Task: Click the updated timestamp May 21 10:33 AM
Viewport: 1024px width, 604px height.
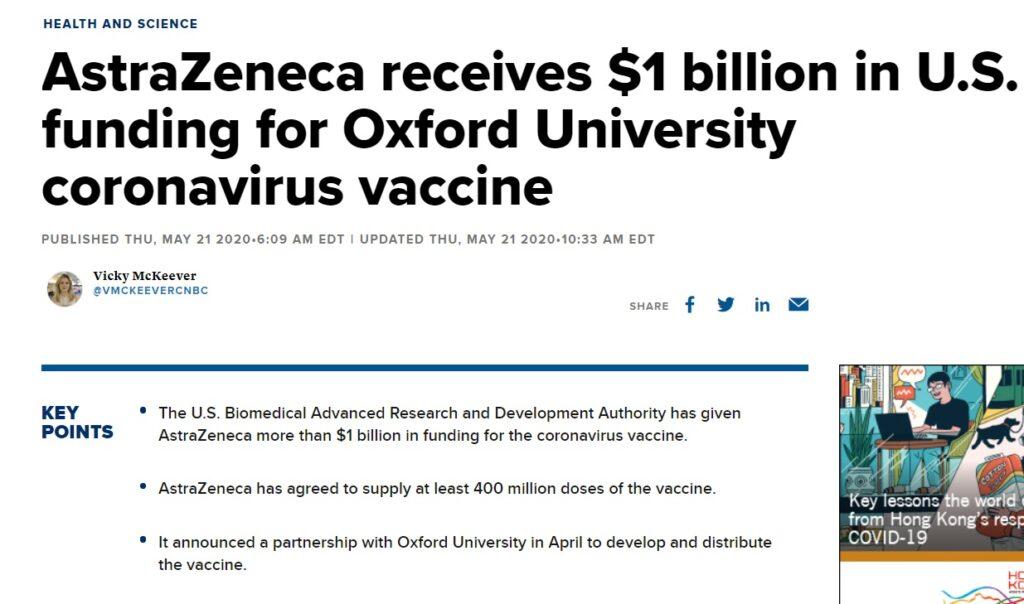Action: point(507,239)
